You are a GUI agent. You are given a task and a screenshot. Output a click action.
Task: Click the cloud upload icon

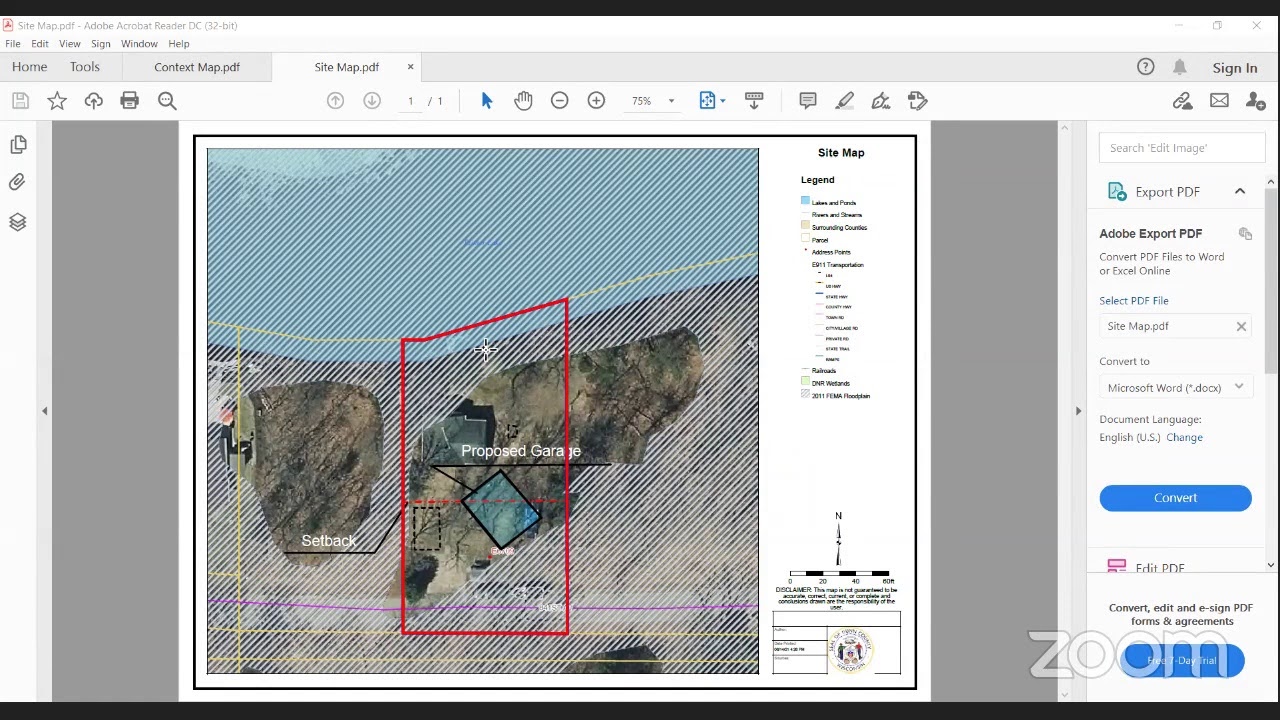point(93,100)
